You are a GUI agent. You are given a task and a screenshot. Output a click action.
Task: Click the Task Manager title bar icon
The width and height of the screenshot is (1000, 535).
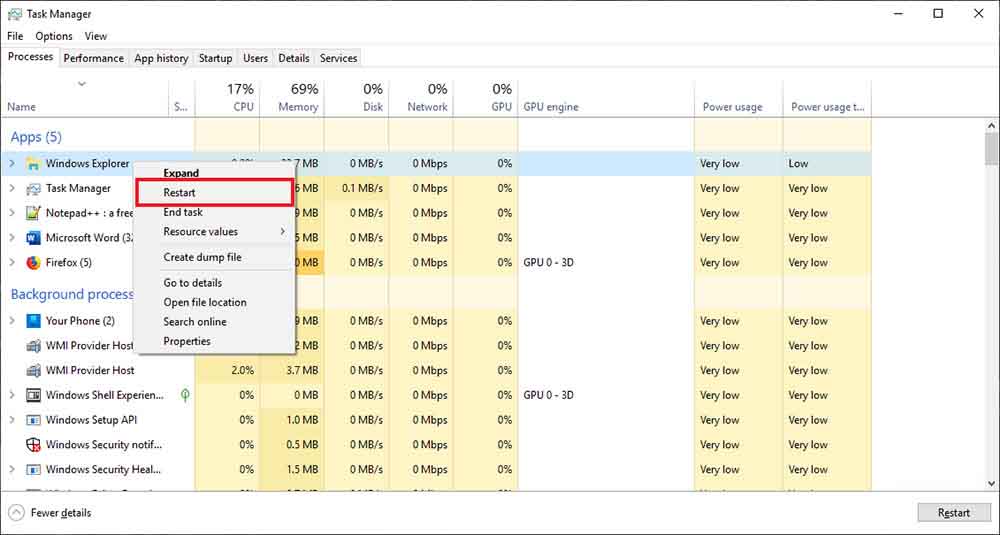(x=14, y=14)
